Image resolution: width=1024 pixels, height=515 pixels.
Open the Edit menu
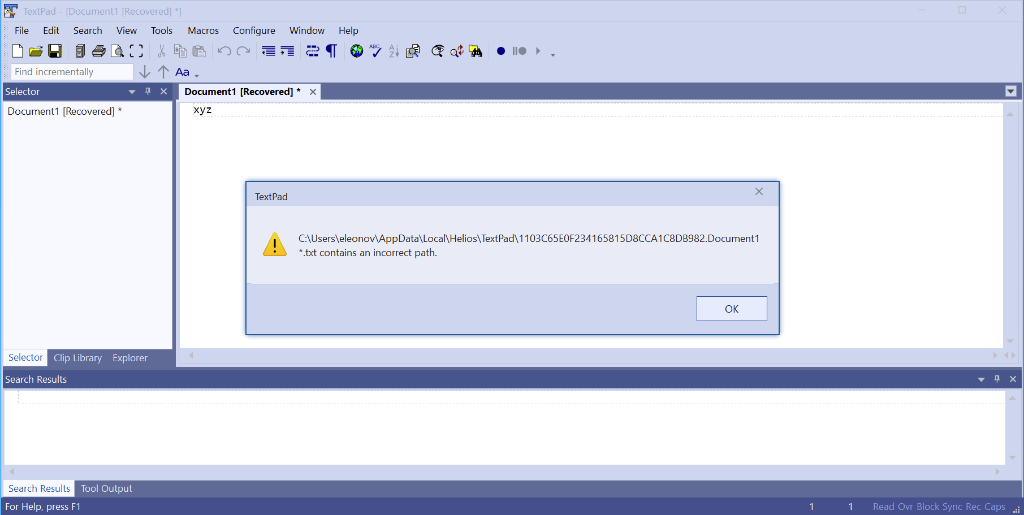[x=51, y=31]
